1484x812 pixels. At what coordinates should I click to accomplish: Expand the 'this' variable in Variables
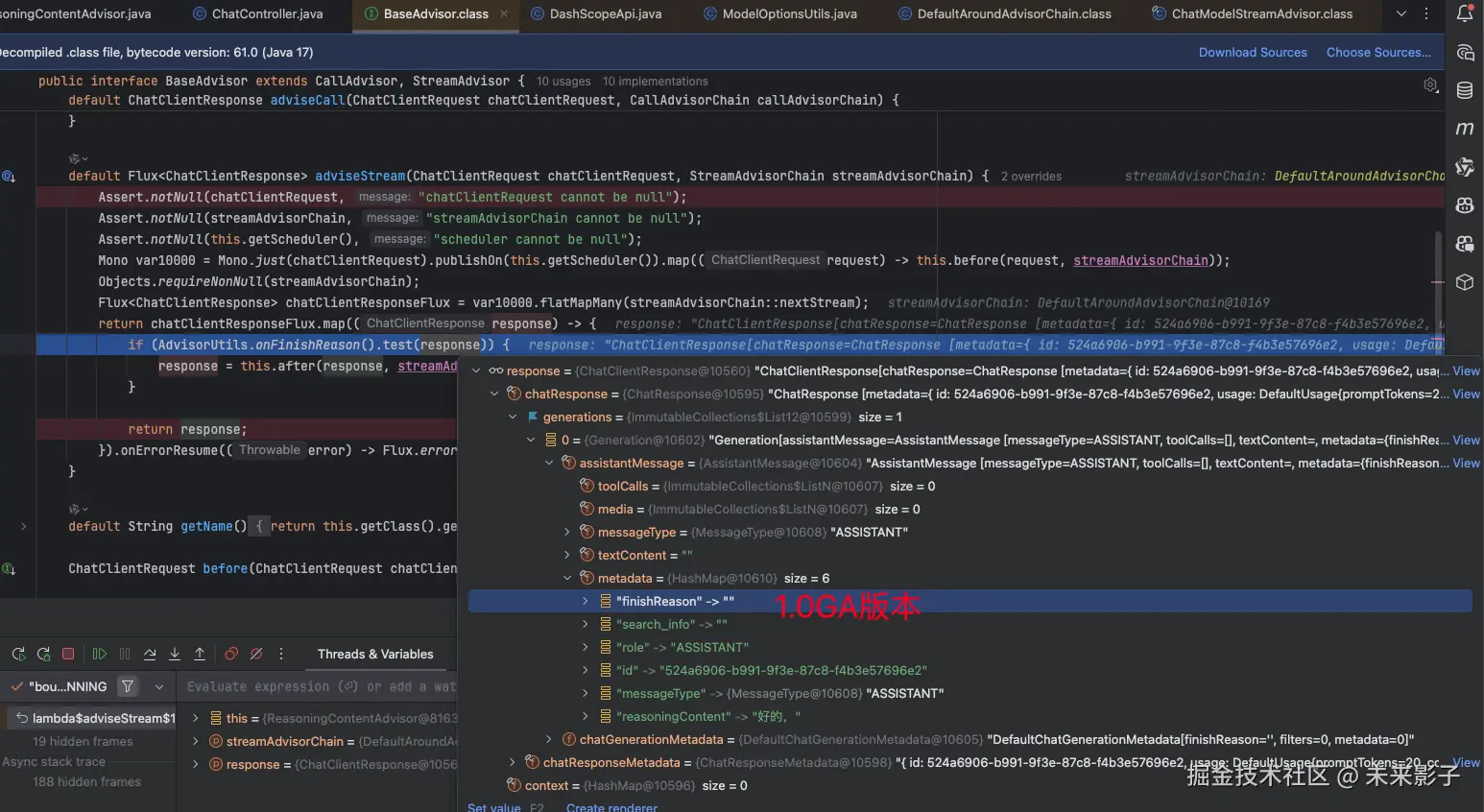(x=196, y=719)
